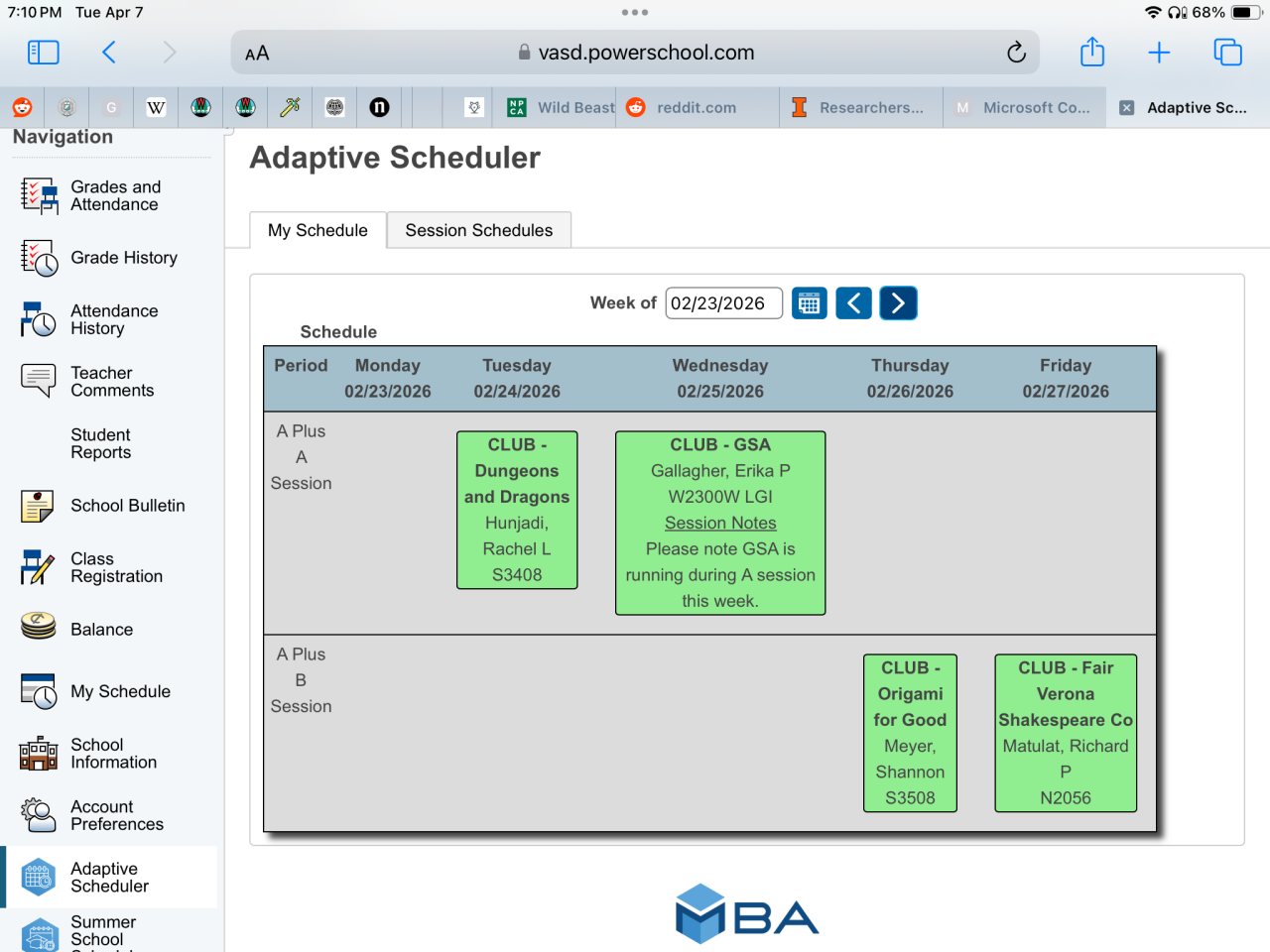Screen dimensions: 1270x952
Task: Open the calendar date picker icon
Action: point(810,303)
